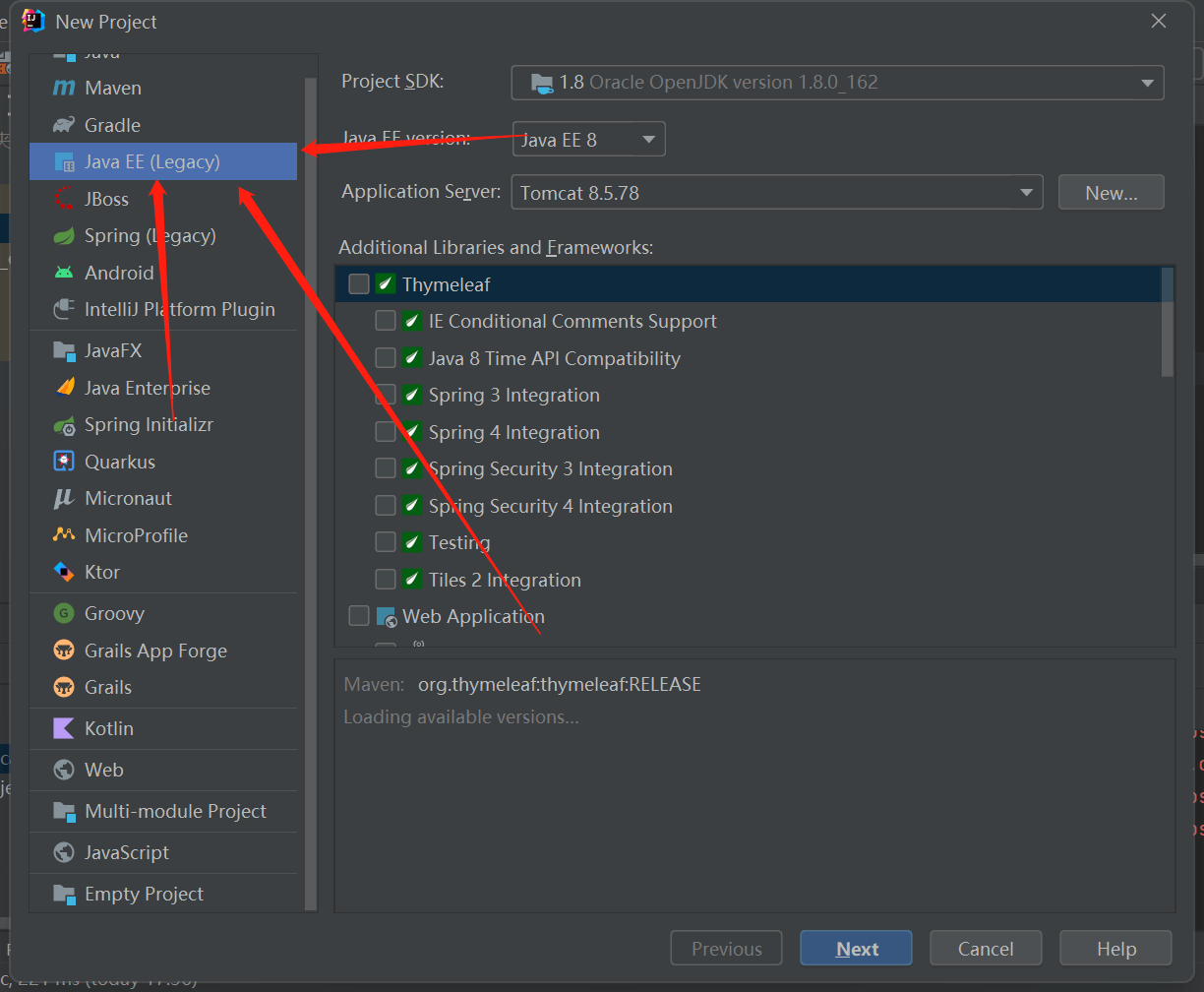Select the Maven project type label

(x=113, y=89)
